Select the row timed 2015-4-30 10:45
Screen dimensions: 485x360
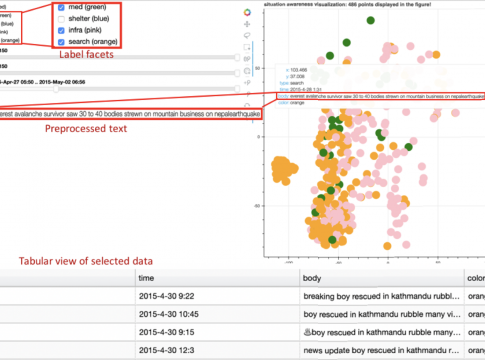(x=242, y=314)
